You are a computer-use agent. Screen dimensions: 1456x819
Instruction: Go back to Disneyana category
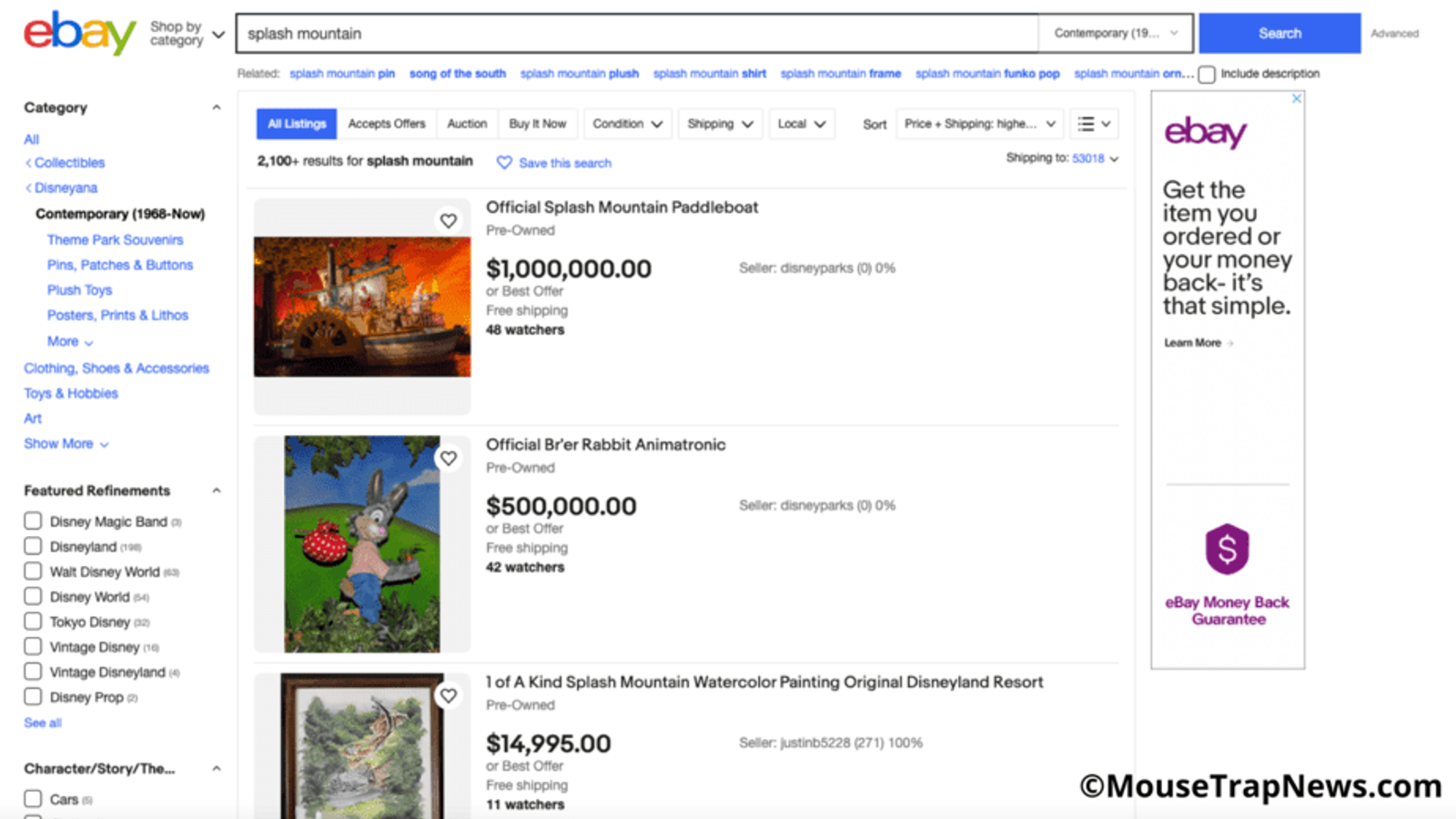click(x=66, y=187)
